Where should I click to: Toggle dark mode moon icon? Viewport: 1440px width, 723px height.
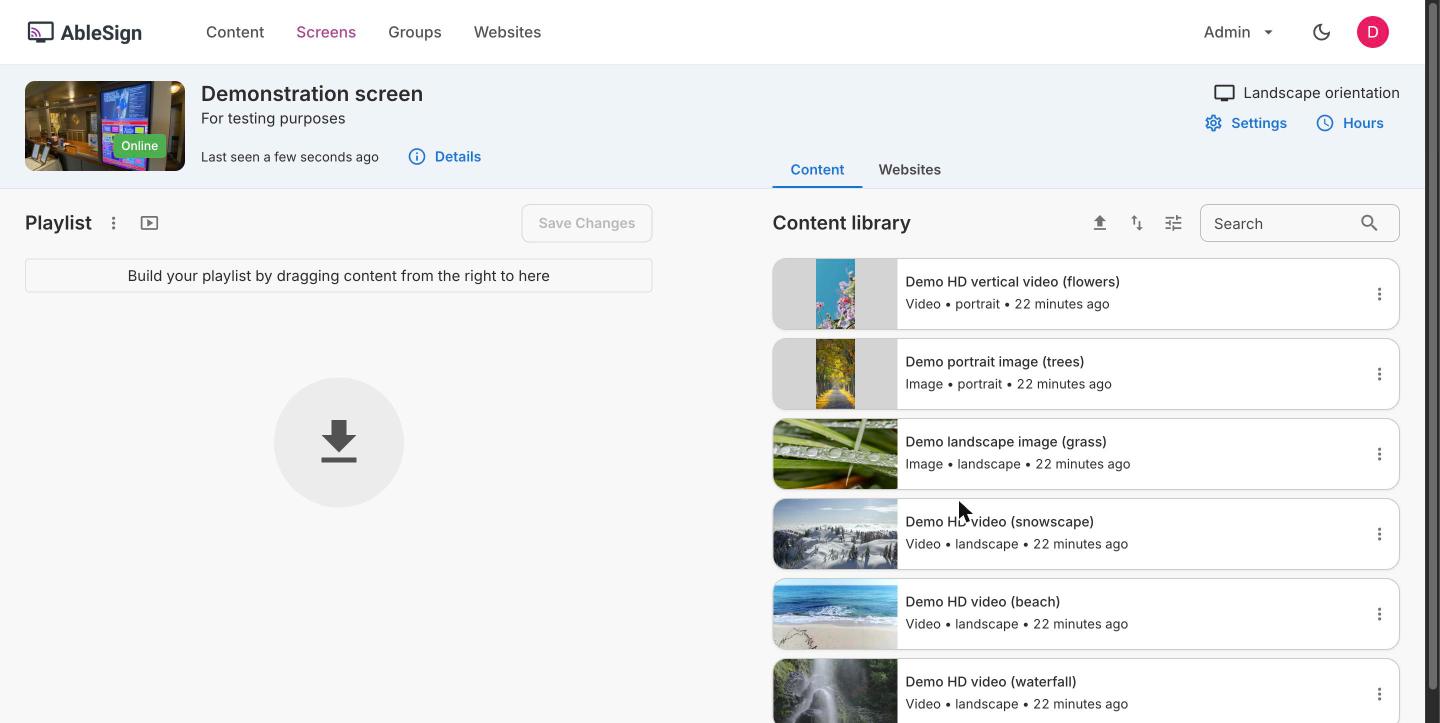click(1321, 32)
